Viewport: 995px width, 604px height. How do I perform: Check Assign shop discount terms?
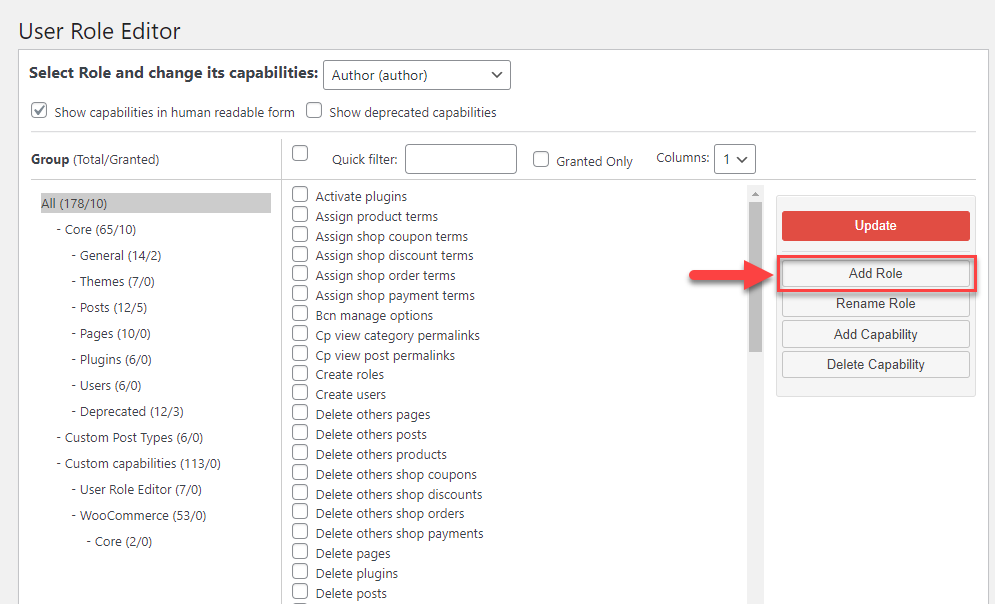300,254
